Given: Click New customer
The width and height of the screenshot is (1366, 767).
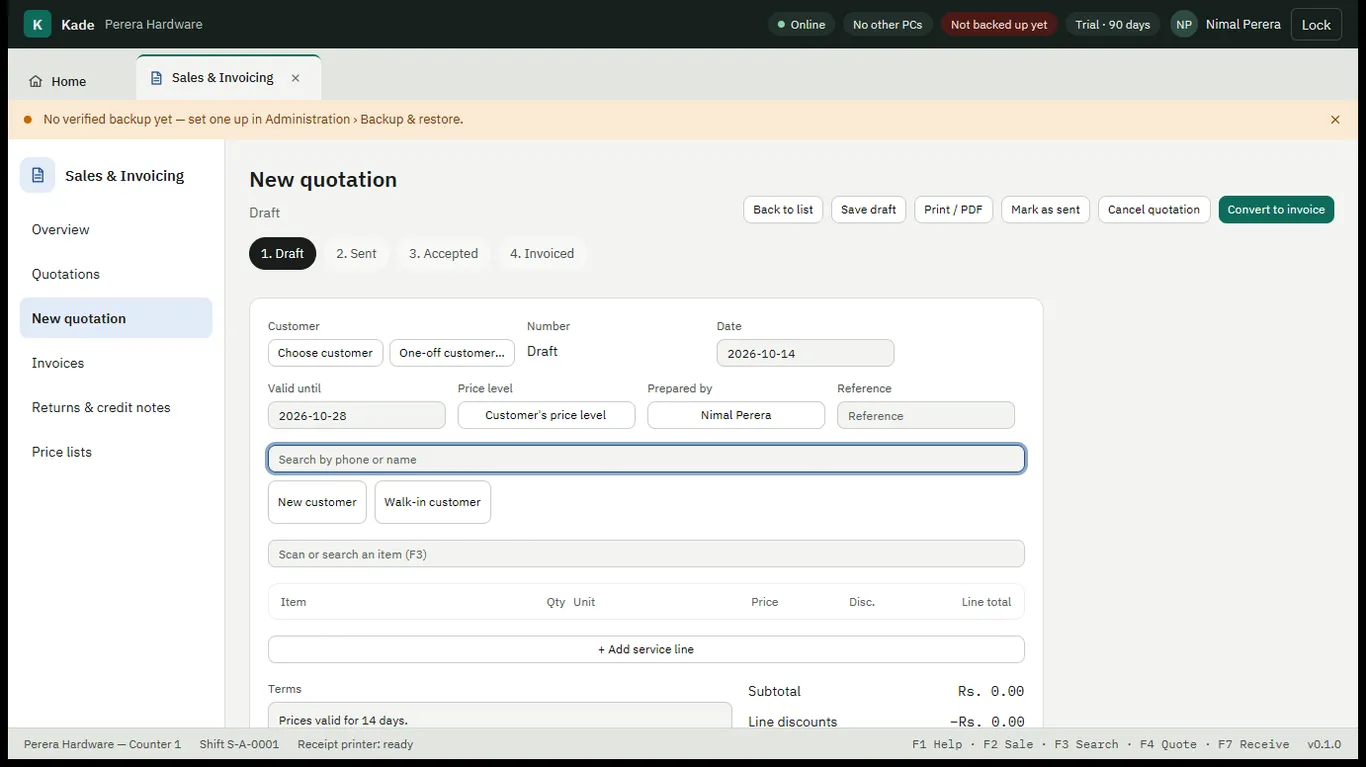Looking at the screenshot, I should click(x=317, y=502).
